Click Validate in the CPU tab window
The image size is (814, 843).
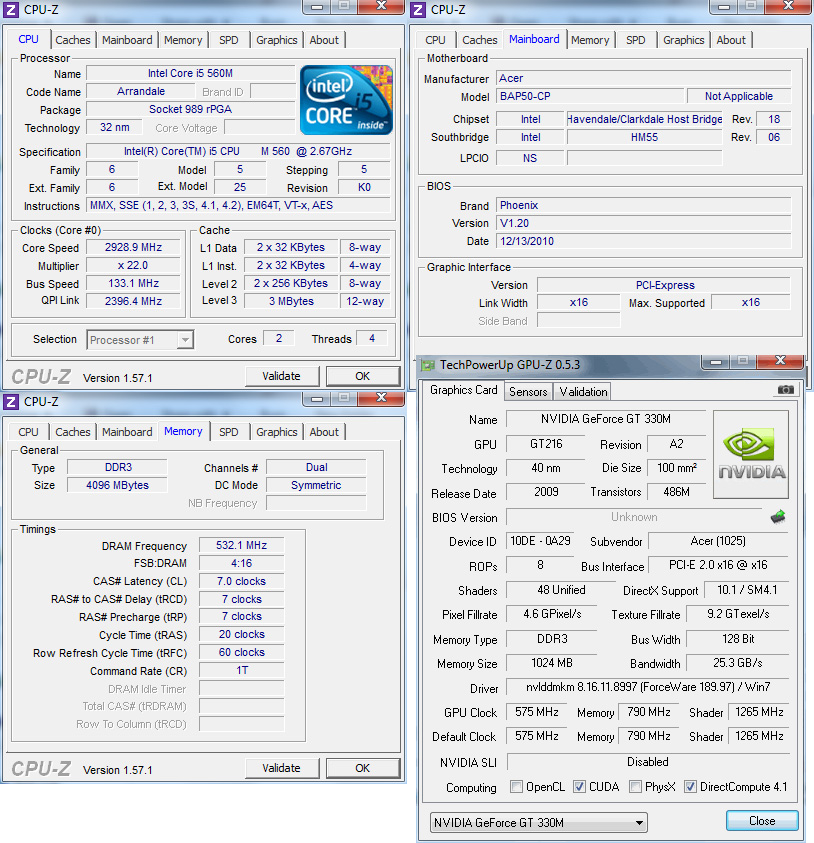click(x=282, y=376)
